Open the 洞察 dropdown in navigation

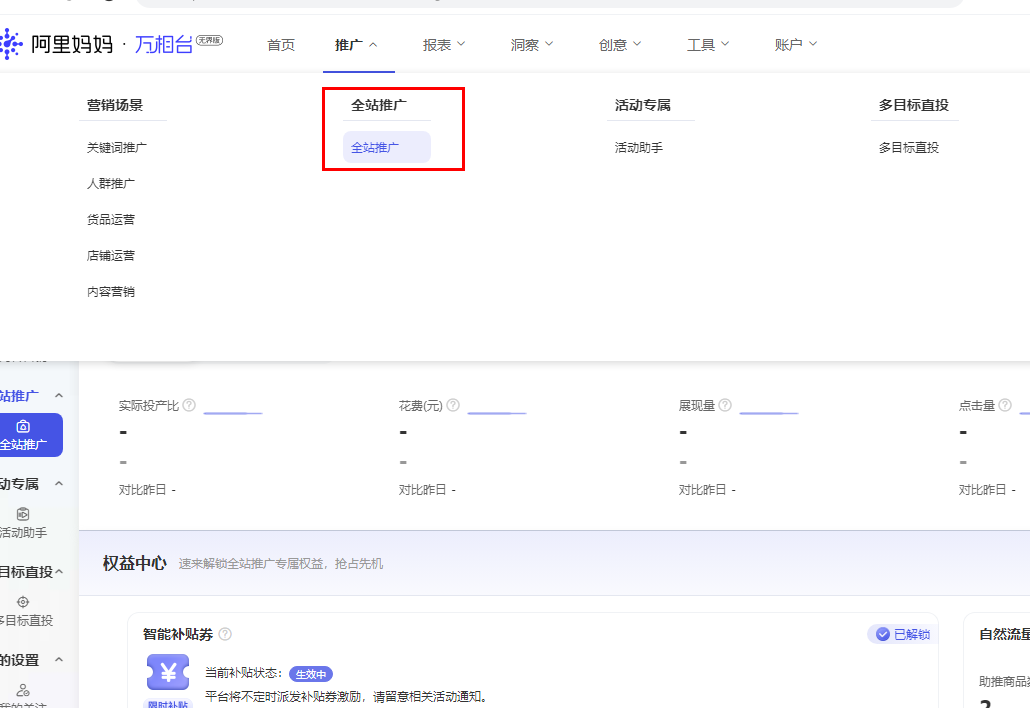coord(532,45)
